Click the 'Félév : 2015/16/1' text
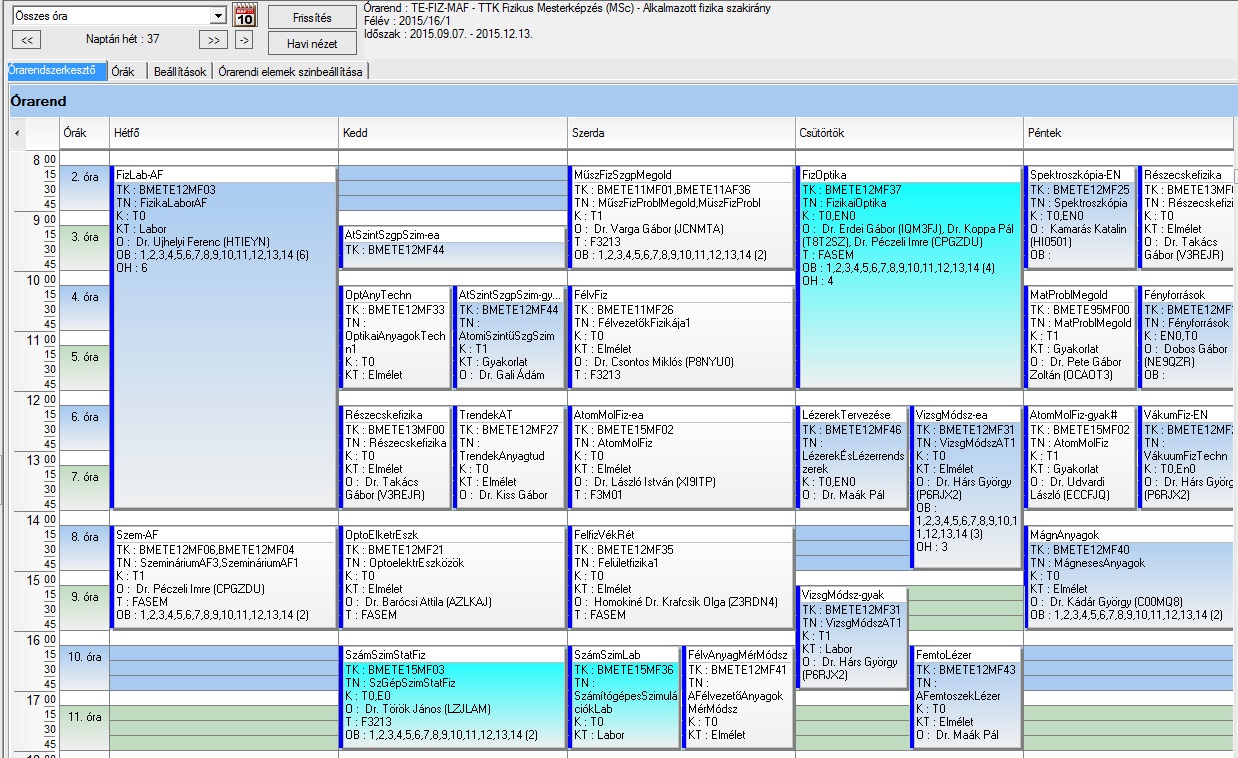Screen dimensions: 1238x758 (x=409, y=20)
